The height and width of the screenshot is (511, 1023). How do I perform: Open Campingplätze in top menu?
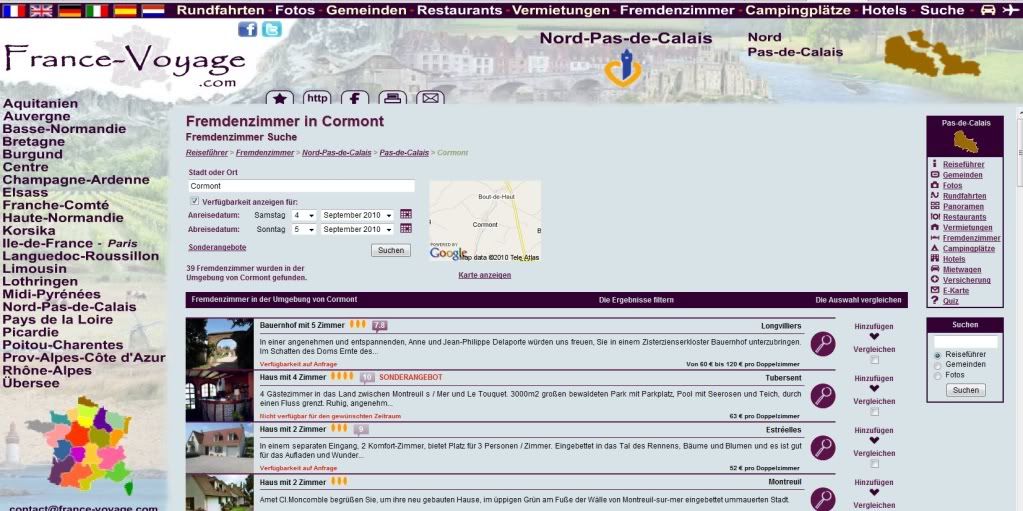click(798, 10)
